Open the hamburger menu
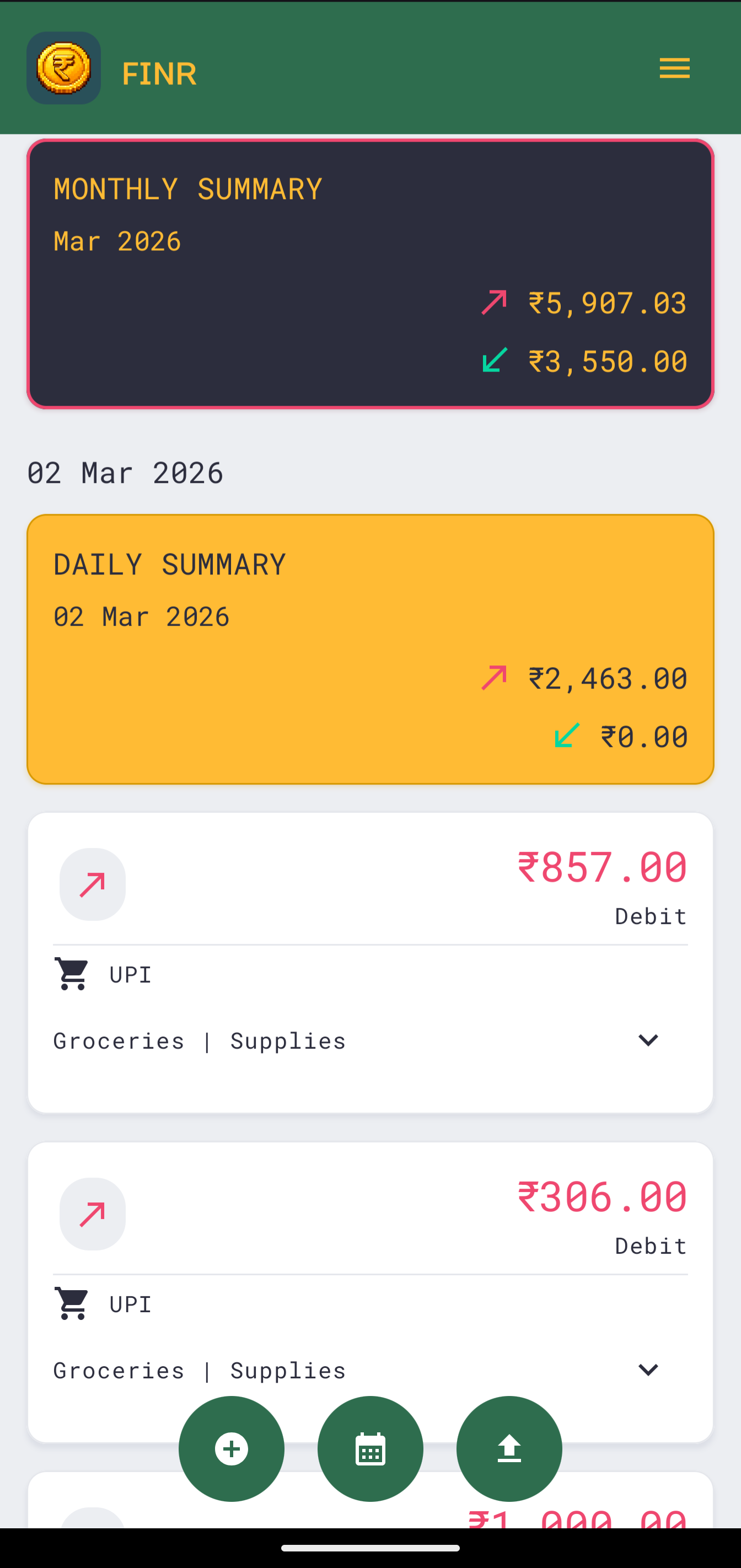The image size is (741, 1568). [x=674, y=68]
